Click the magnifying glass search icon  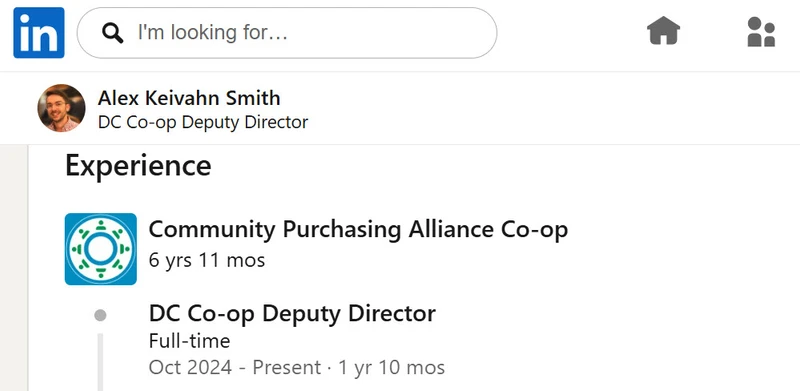(x=112, y=33)
